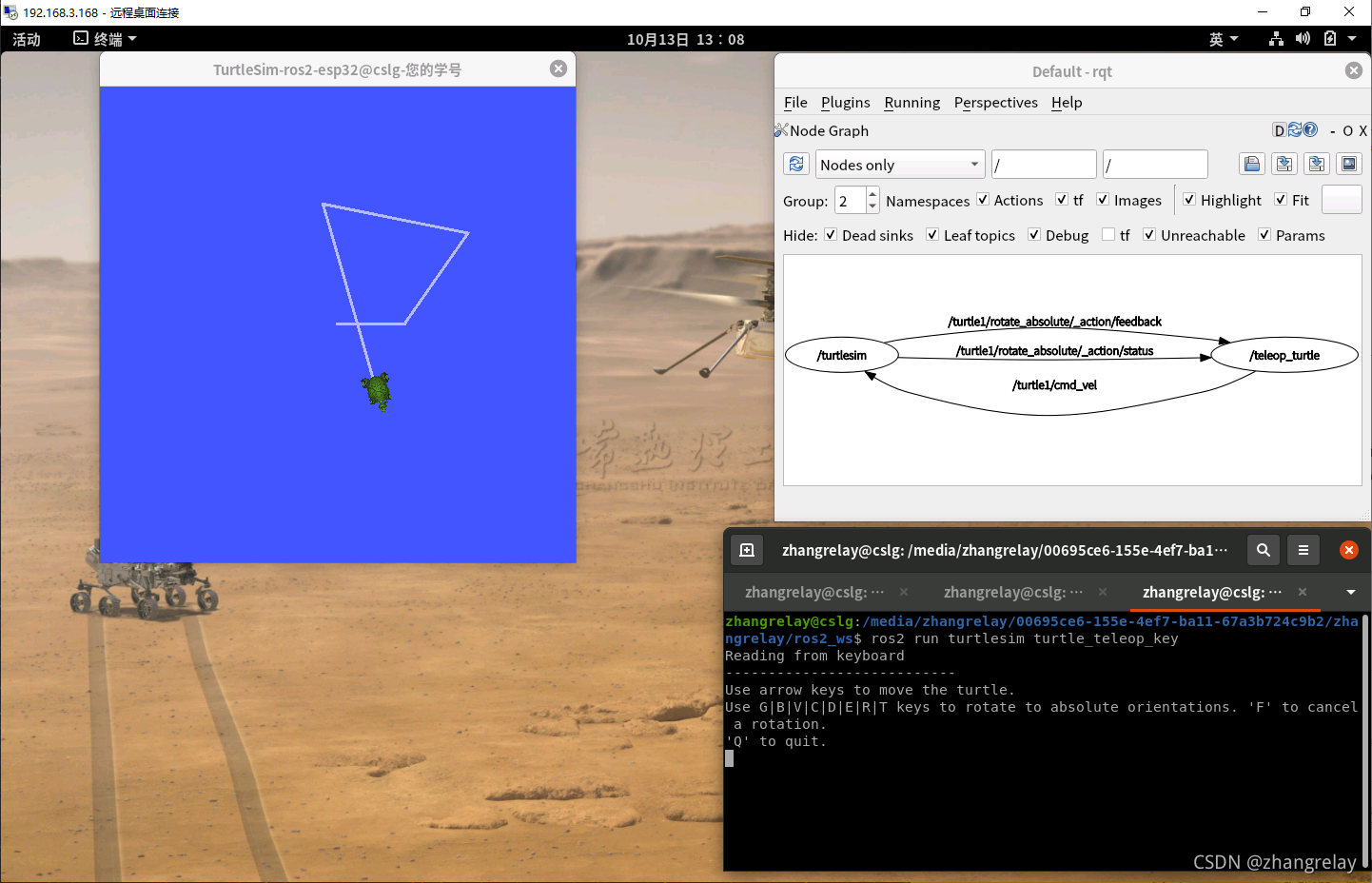Save the node graph as DOT file
The width and height of the screenshot is (1372, 883).
pyautogui.click(x=1284, y=164)
